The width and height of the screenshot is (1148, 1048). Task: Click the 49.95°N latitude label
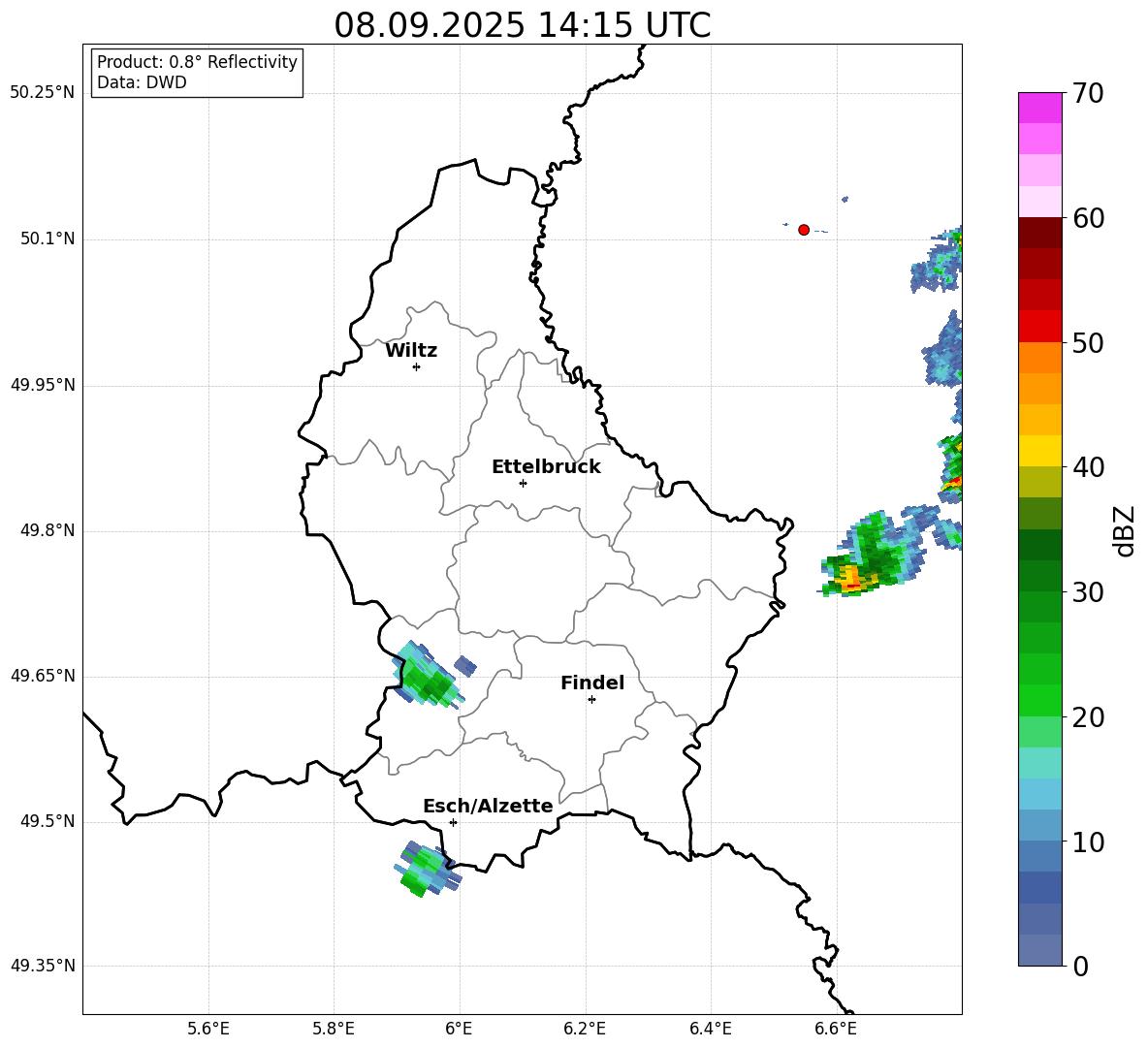[x=43, y=384]
